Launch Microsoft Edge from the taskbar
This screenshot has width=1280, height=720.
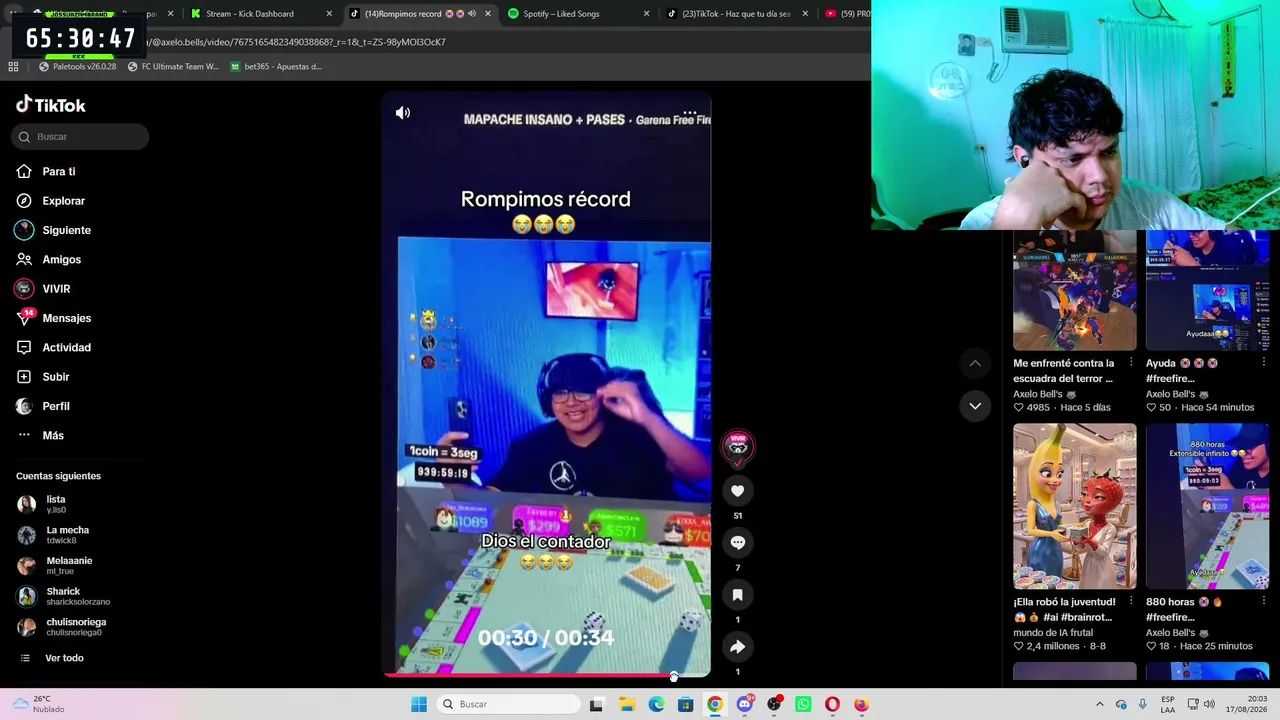point(656,705)
